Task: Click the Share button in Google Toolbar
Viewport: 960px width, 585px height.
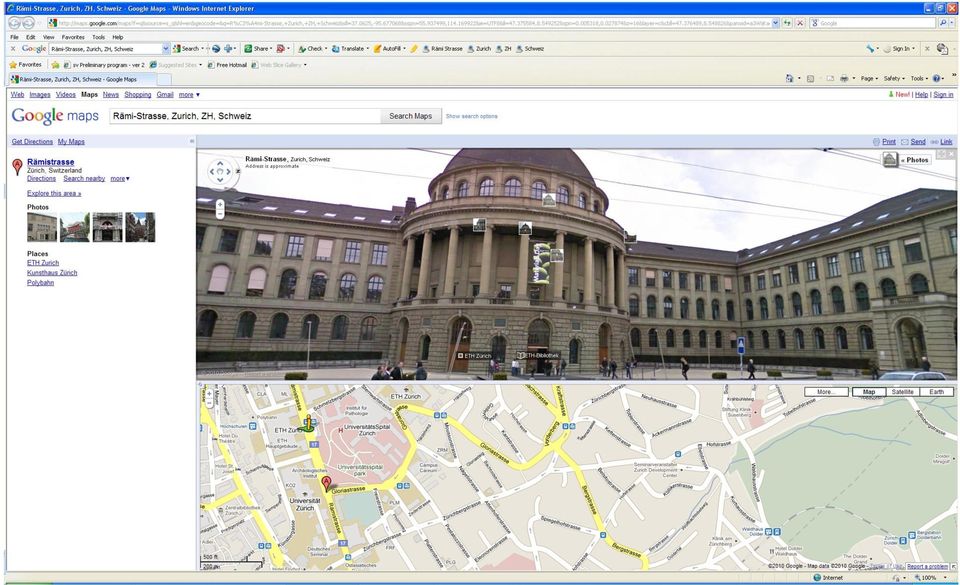Action: click(257, 48)
